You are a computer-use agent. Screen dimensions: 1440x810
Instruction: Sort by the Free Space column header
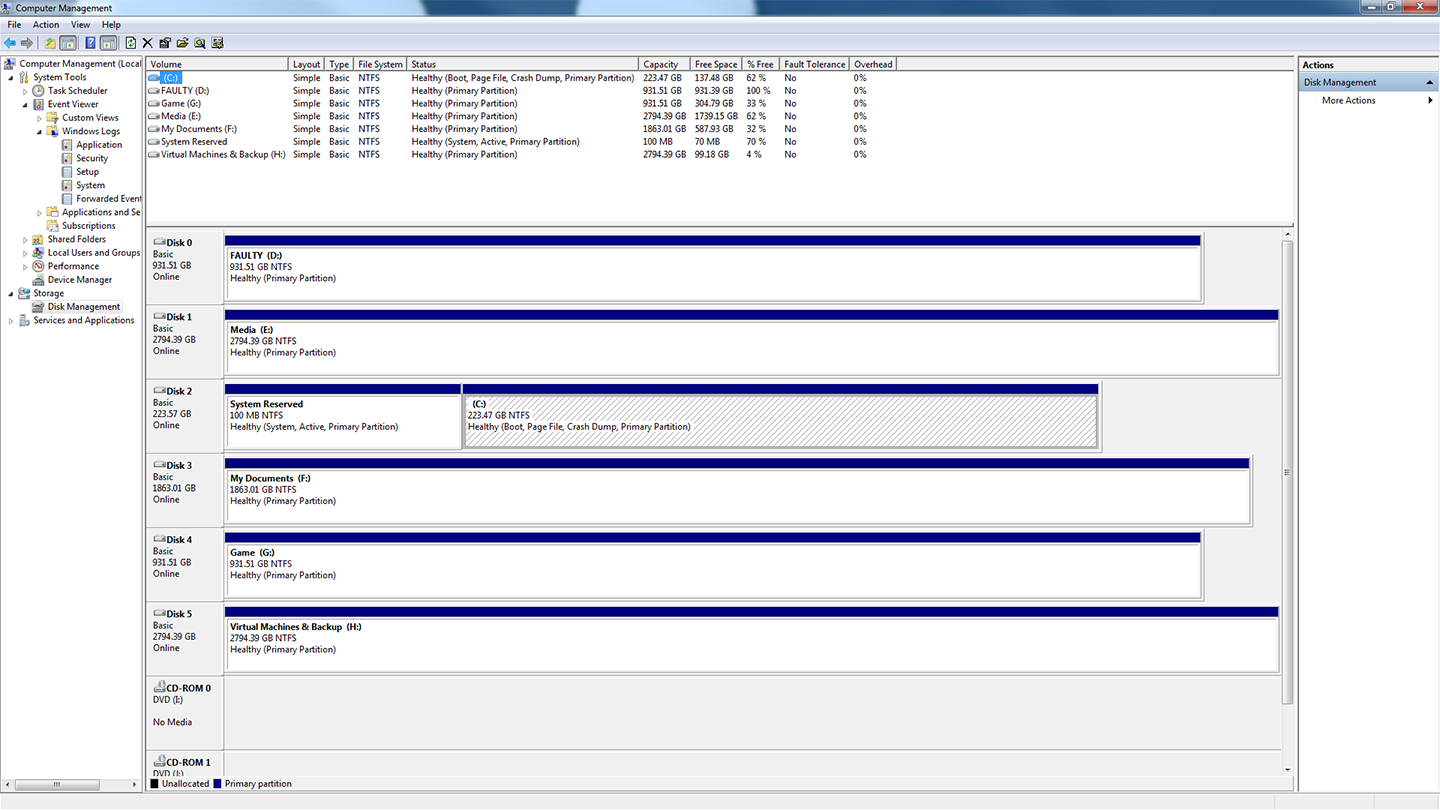[x=716, y=64]
